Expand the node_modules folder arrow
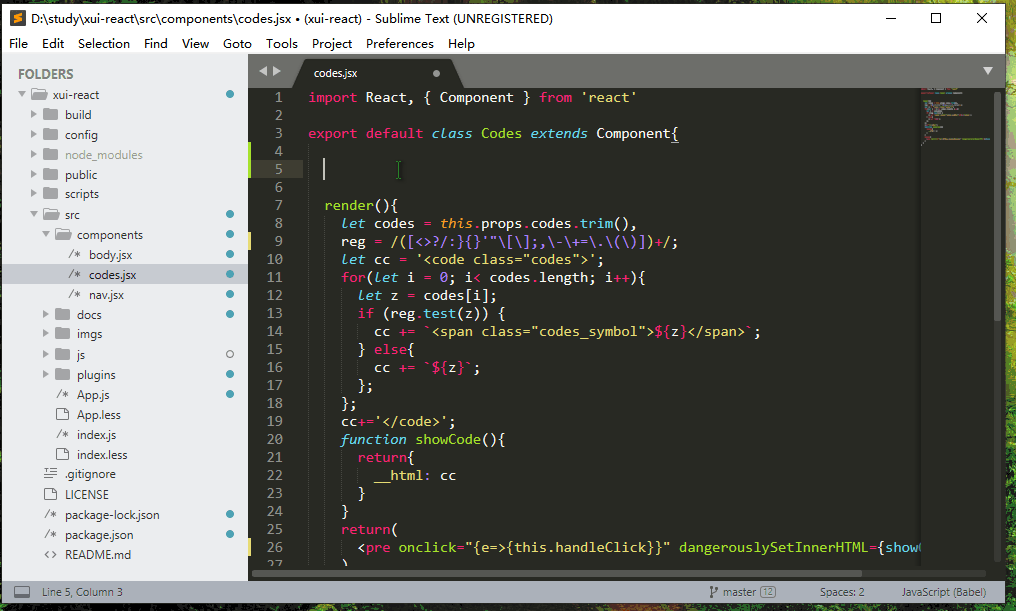Screen dimensions: 1016x611 click(34, 154)
